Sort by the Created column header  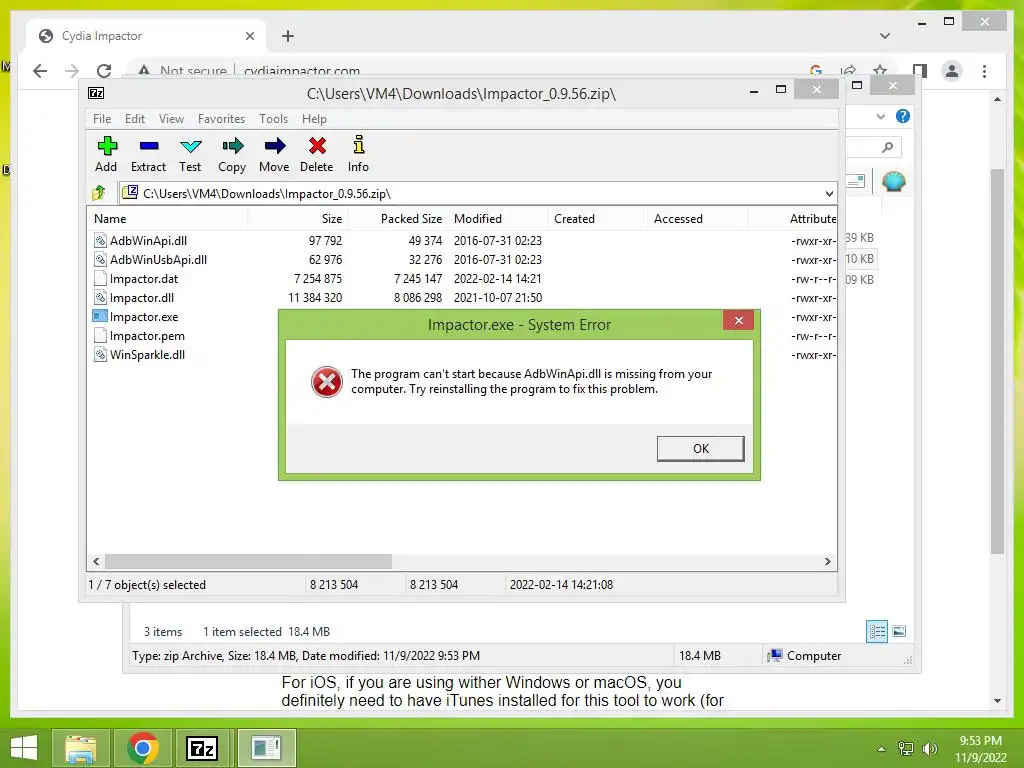tap(597, 219)
